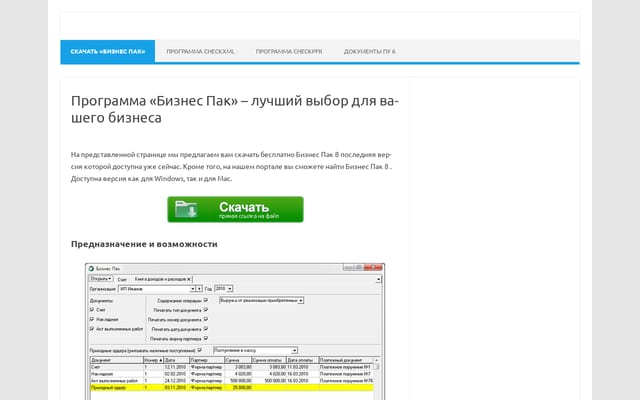
Task: Click the date 12.11.2010 cell
Action: point(175,367)
